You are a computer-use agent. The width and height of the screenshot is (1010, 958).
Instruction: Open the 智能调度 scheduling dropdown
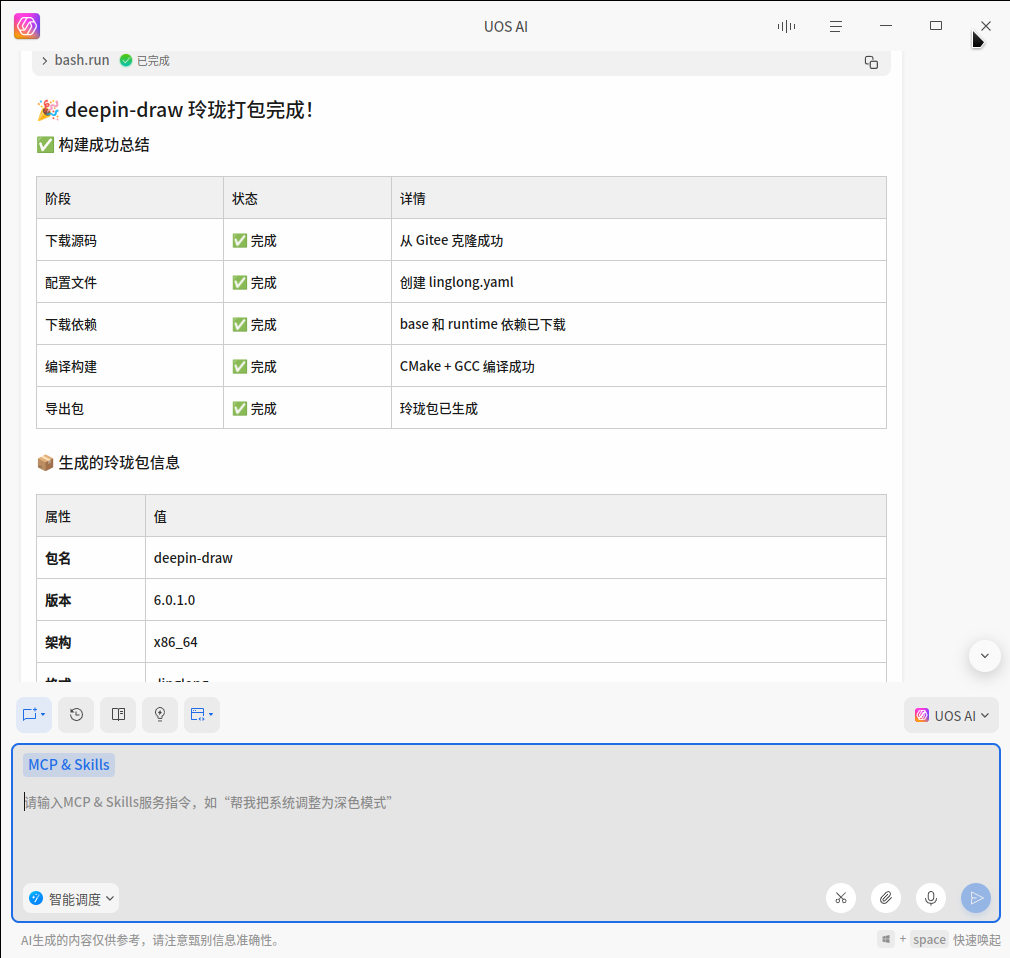pos(71,899)
